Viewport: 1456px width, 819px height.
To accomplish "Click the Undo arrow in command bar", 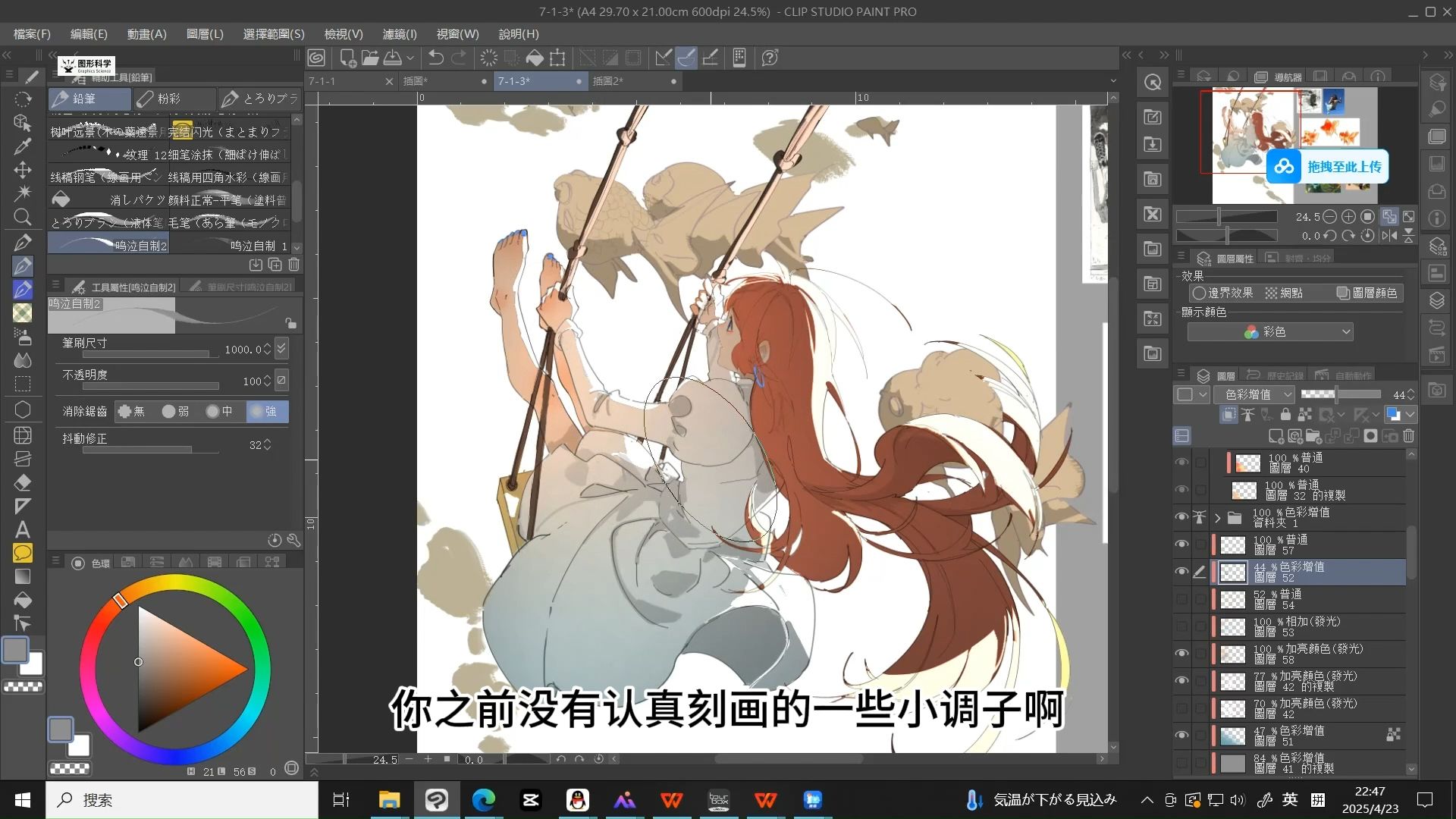I will 436,58.
